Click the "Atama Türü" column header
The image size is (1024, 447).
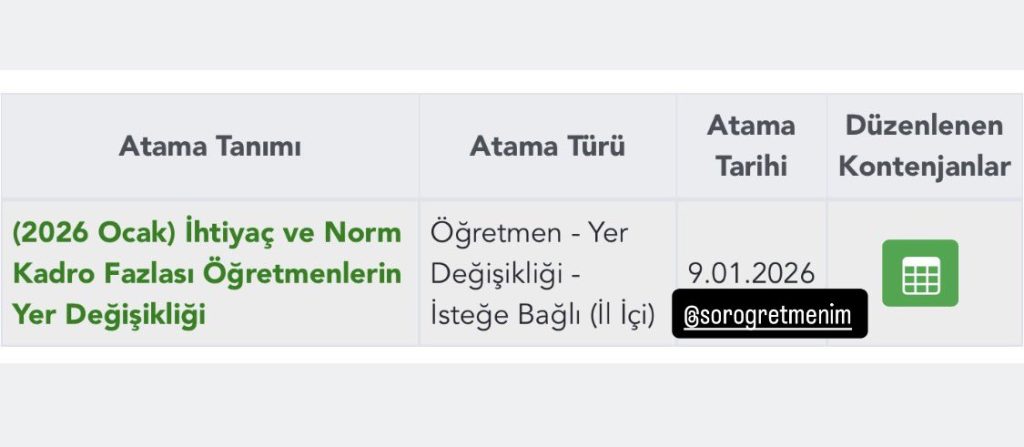pos(547,147)
